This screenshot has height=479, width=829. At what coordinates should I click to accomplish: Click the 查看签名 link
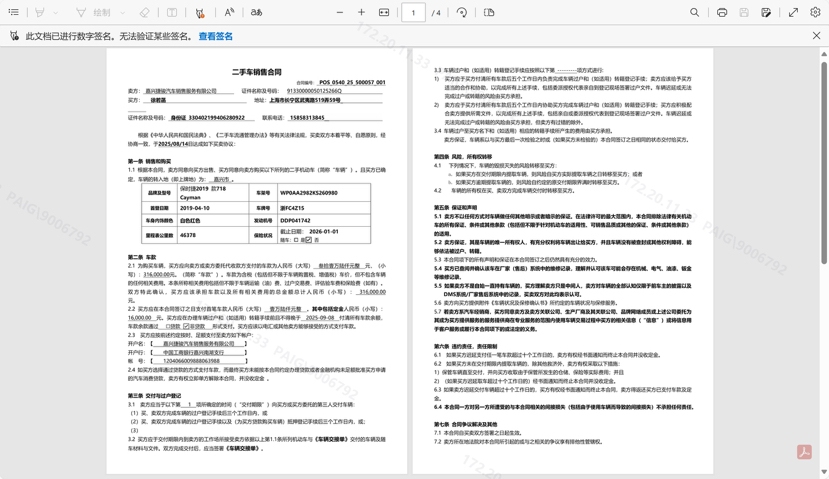pos(215,36)
